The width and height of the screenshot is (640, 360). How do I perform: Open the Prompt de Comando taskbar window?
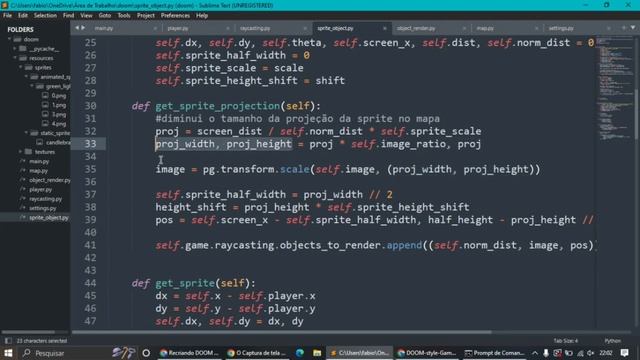pyautogui.click(x=495, y=353)
